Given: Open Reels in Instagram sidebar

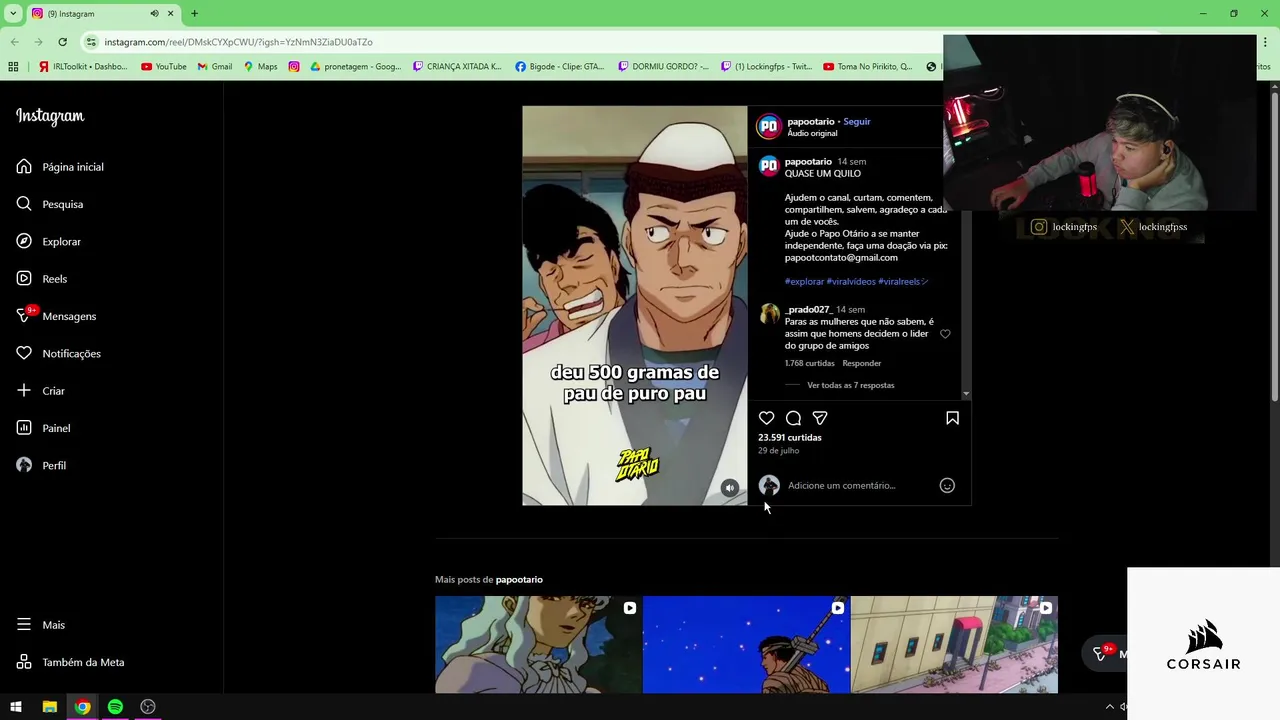Looking at the screenshot, I should 42,279.
